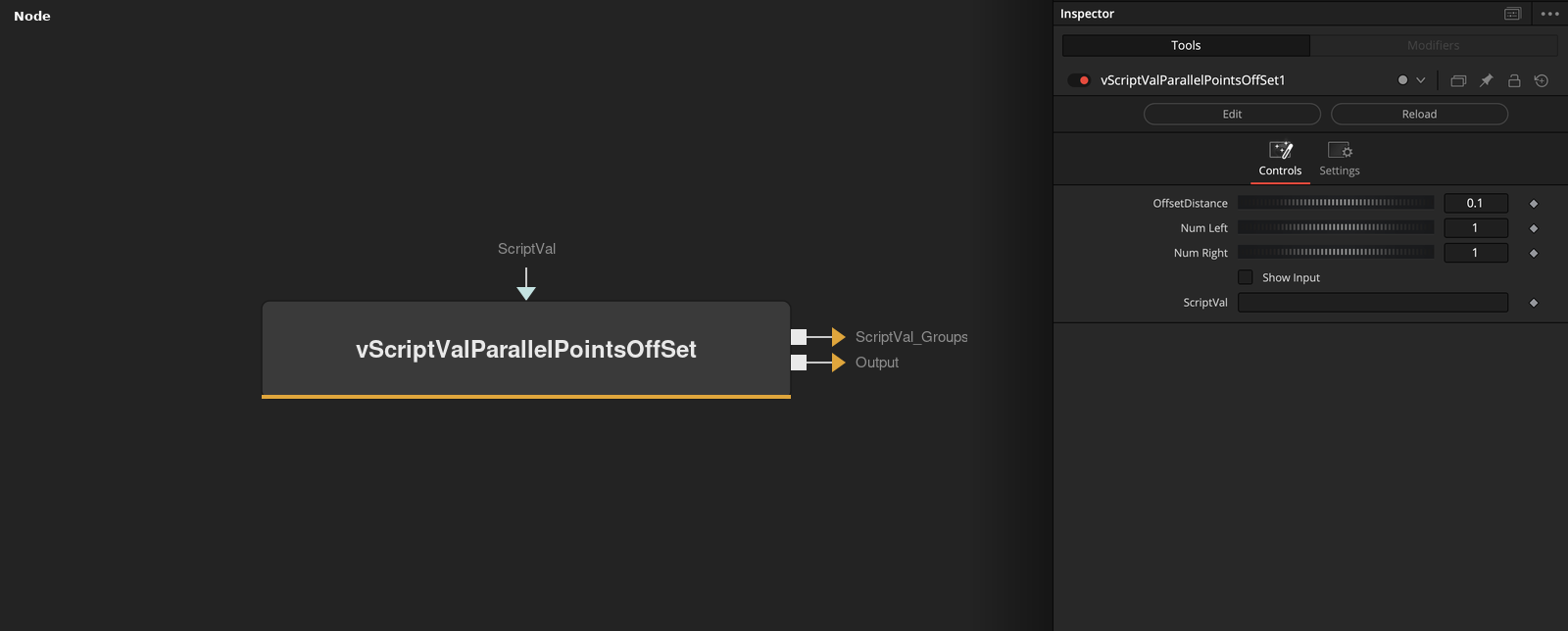Click the Edit button
Viewport: 1568px width, 631px height.
tap(1232, 114)
